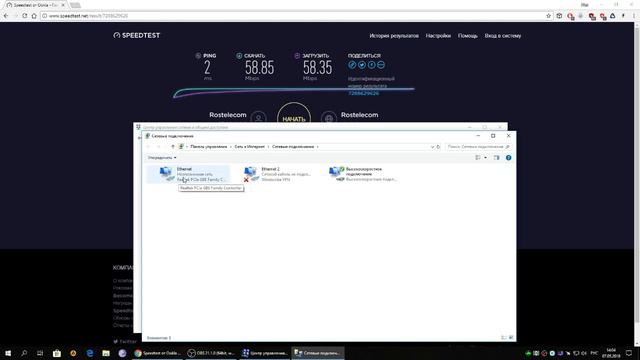Open Task View on the taskbar
Screen dimensions: 640x360
40,353
